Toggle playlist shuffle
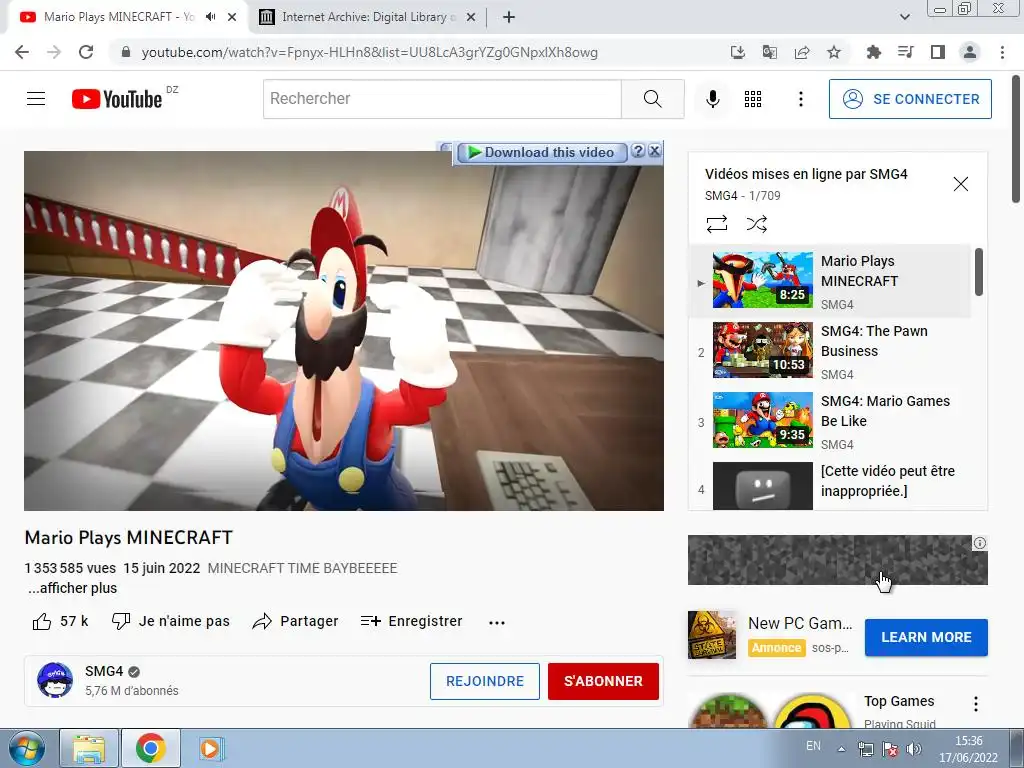The height and width of the screenshot is (768, 1024). 756,224
